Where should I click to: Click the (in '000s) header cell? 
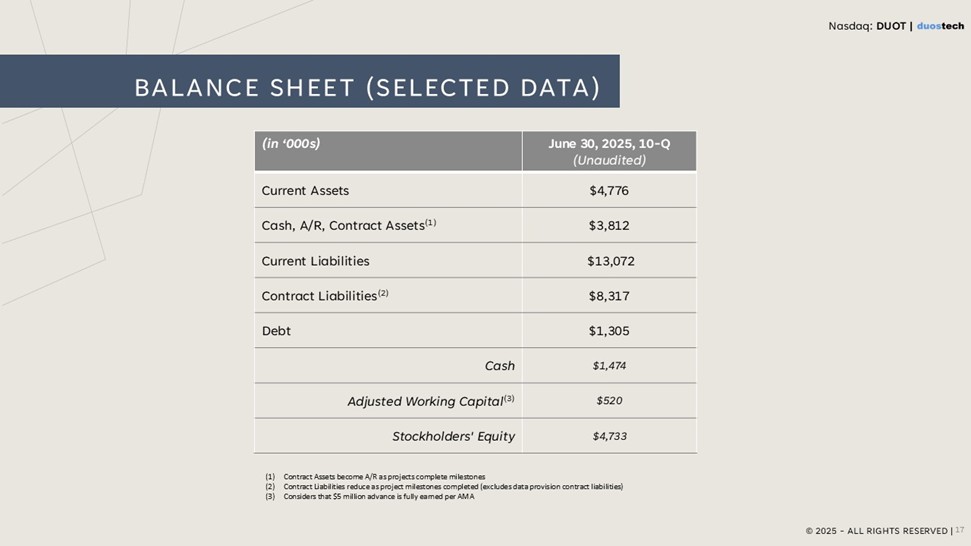pyautogui.click(x=291, y=144)
